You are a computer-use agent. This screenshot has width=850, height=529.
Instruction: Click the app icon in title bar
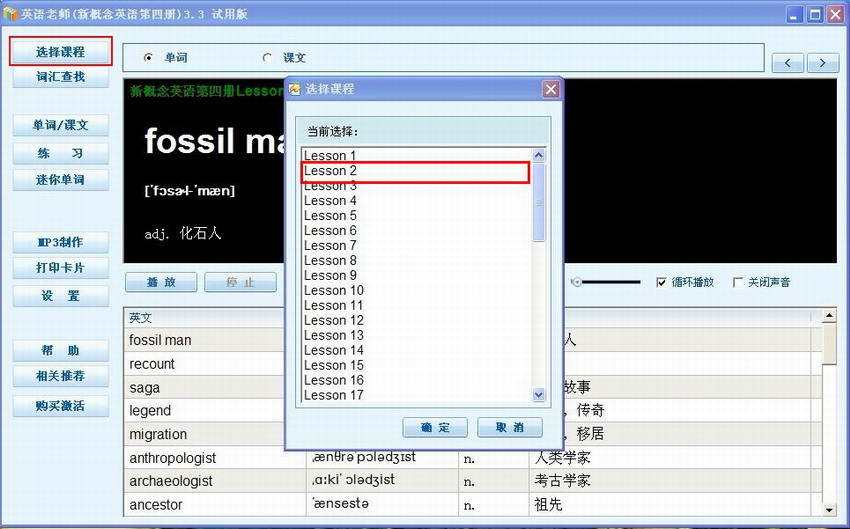click(10, 14)
